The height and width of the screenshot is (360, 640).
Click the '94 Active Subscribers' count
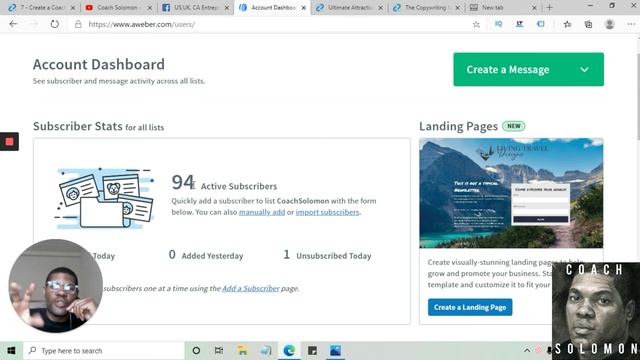pos(224,183)
